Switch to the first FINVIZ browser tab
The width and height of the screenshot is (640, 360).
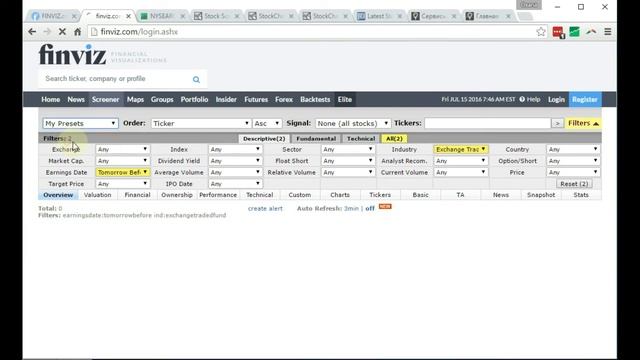[x=53, y=16]
